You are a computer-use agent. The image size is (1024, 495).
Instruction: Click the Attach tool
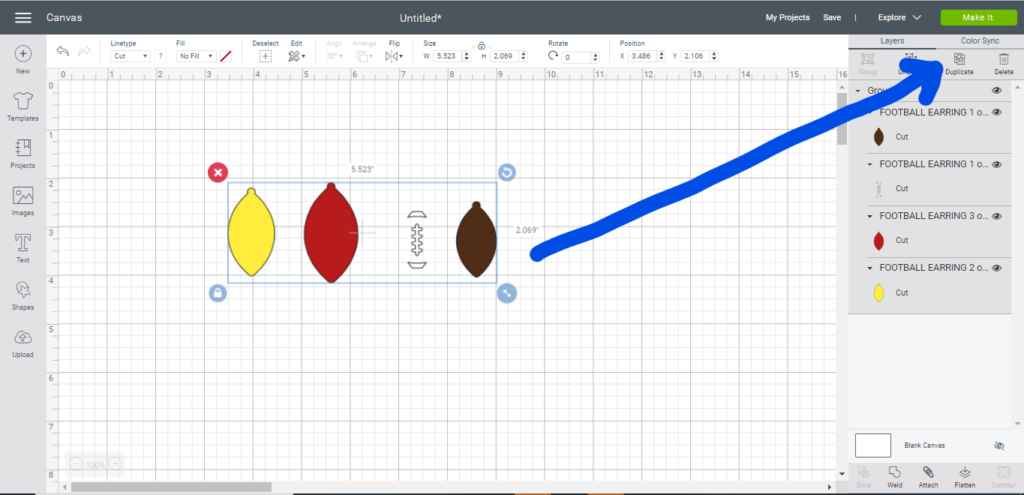(928, 477)
